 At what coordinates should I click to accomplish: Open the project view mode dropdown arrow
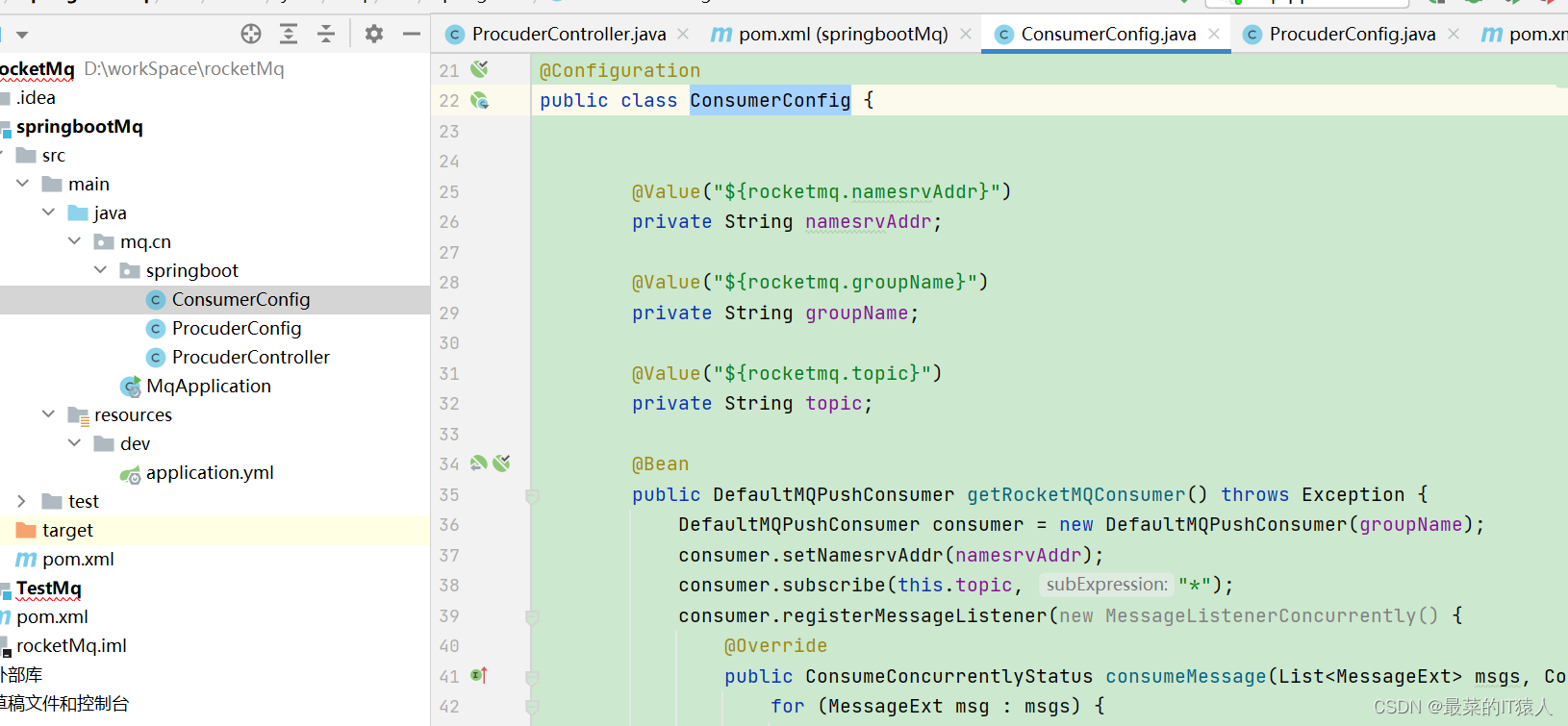coord(22,35)
